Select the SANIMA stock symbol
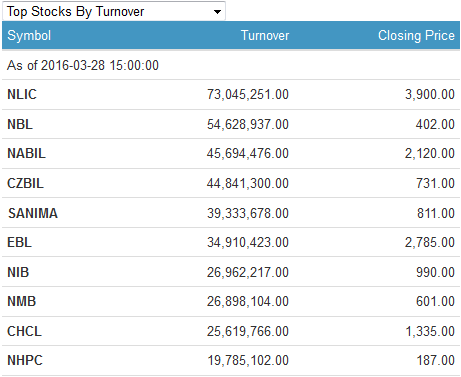The width and height of the screenshot is (461, 377). point(33,213)
